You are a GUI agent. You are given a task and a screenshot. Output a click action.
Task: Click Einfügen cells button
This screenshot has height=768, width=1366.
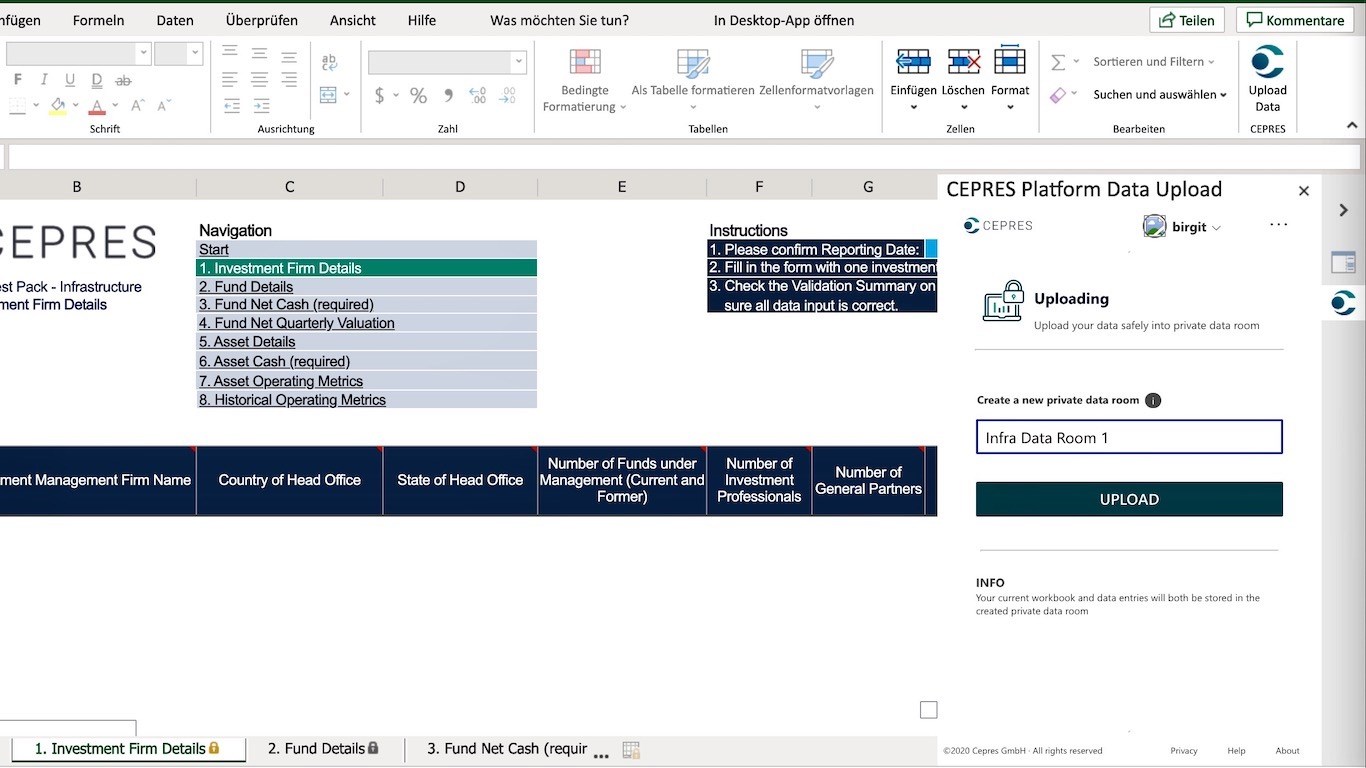(x=913, y=78)
